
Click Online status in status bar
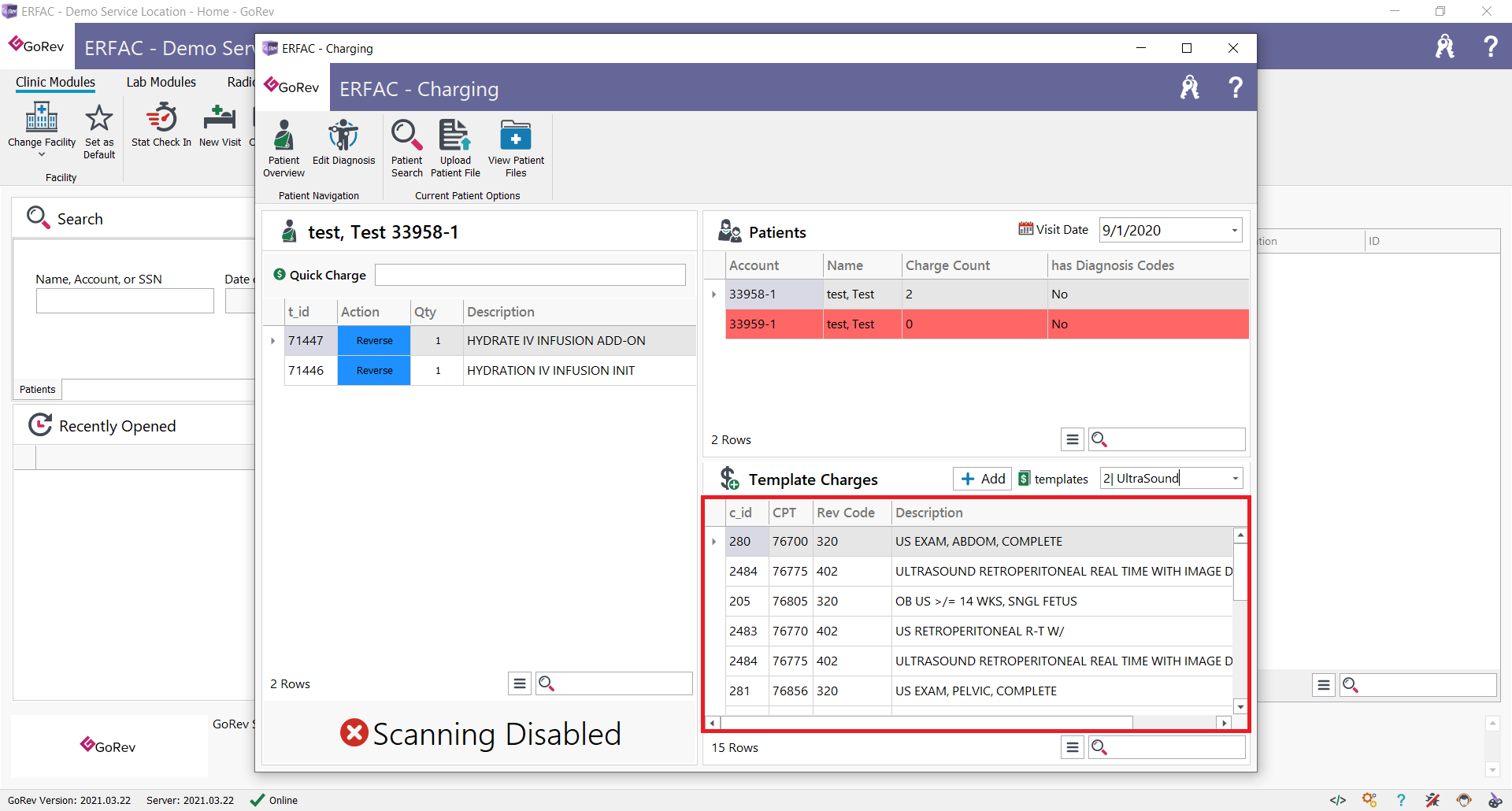click(x=274, y=800)
